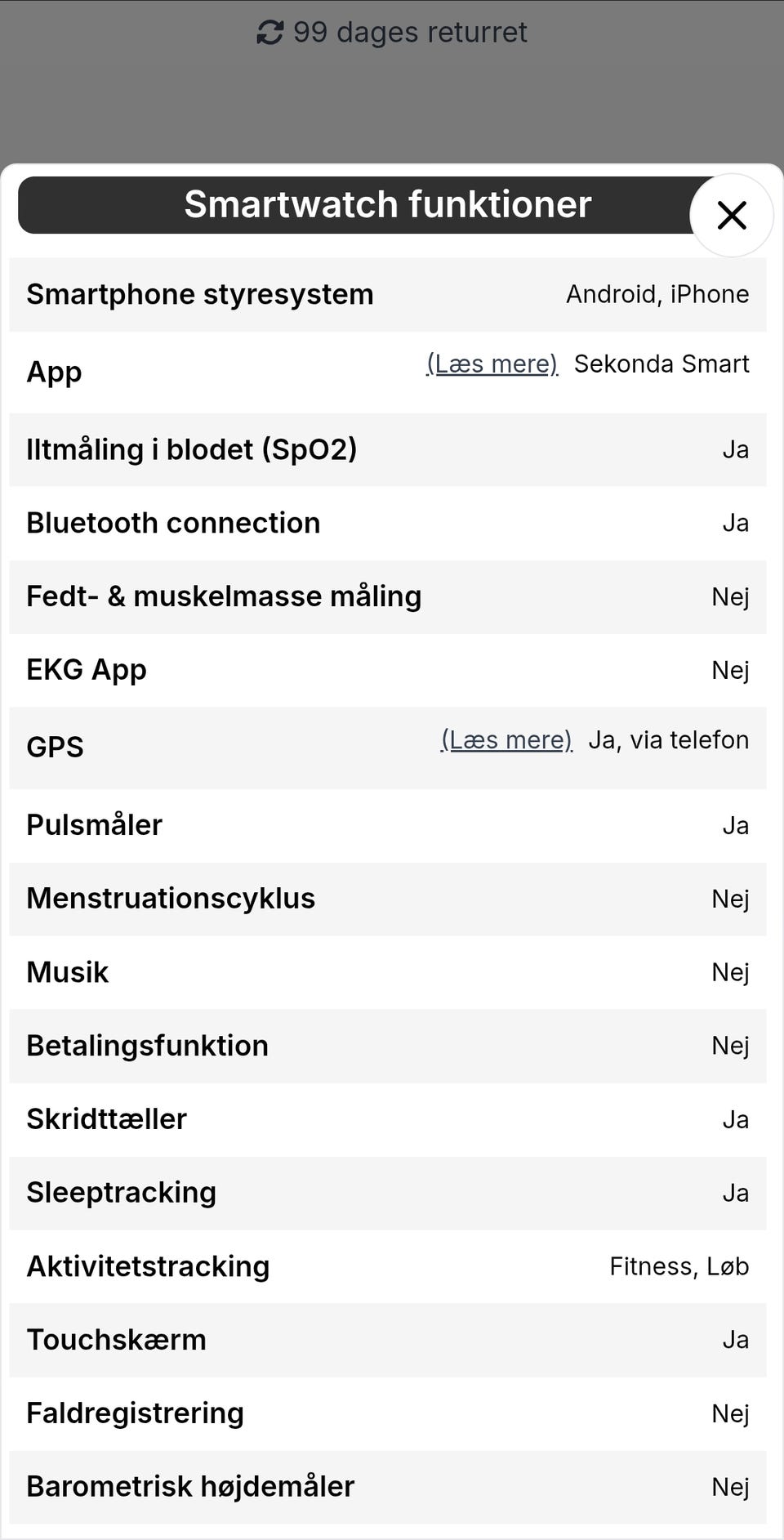The height and width of the screenshot is (1540, 784).
Task: Select the Touchskærm row
Action: 388,1340
